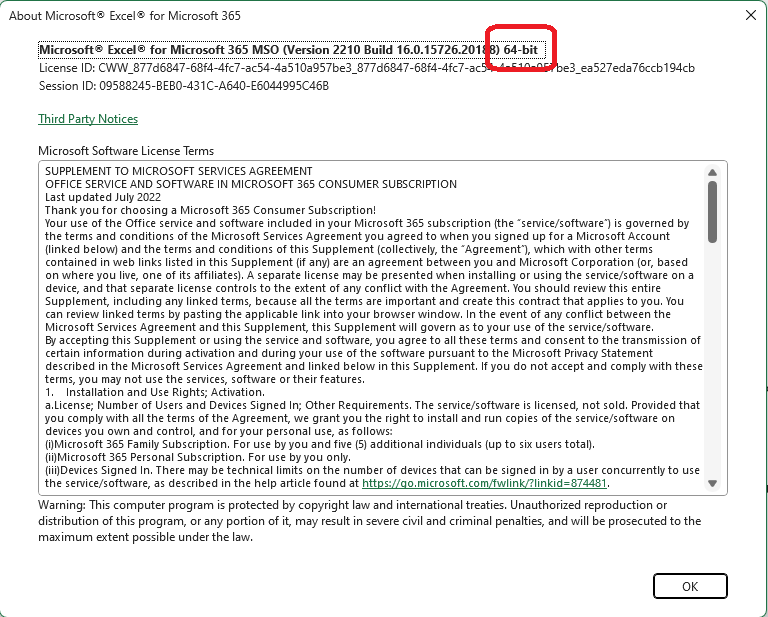Select the Excel version and build text line
The height and width of the screenshot is (617, 768).
(x=291, y=49)
